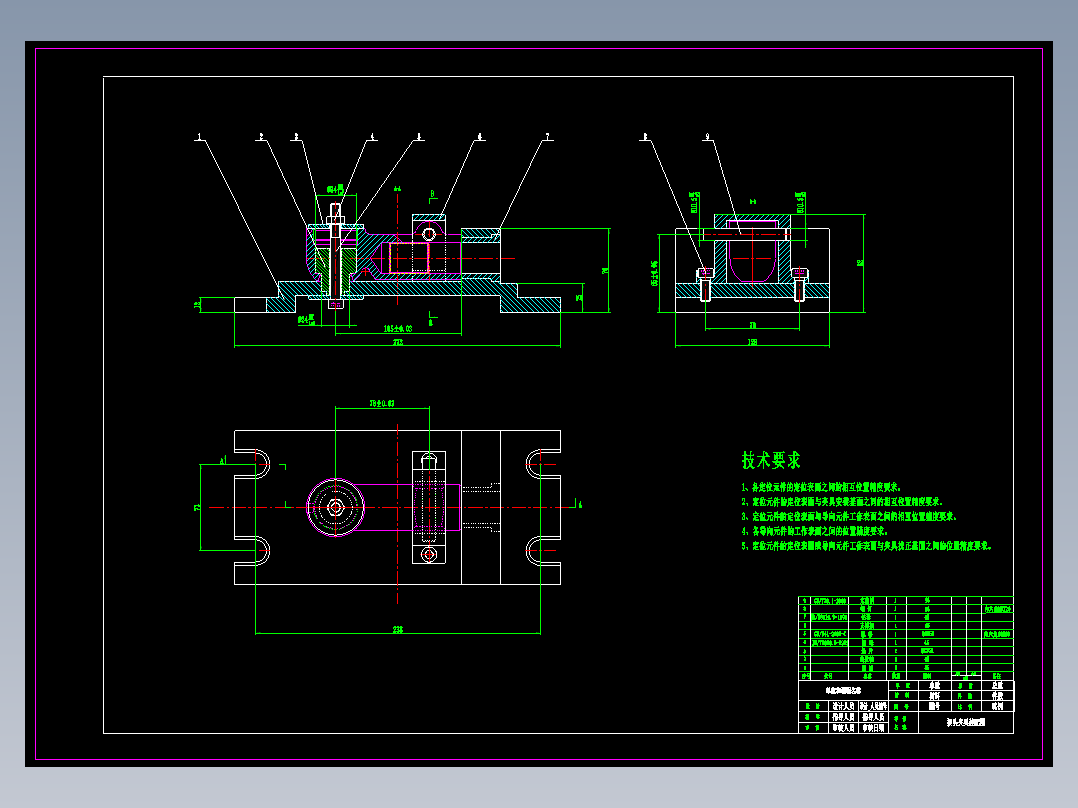Click part balloon number 9
This screenshot has height=808, width=1078.
click(707, 137)
